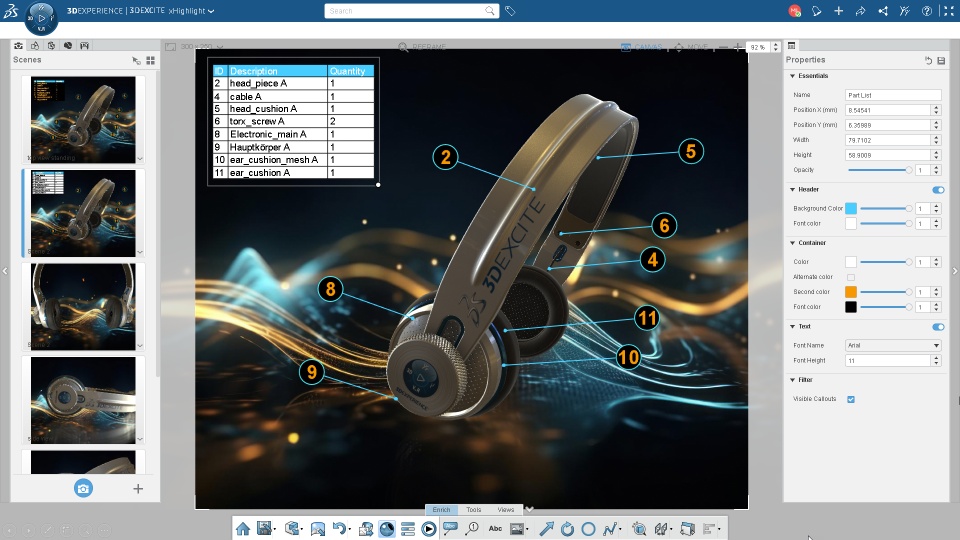This screenshot has width=960, height=540.
Task: Click the blue camera capture scene button
Action: tap(83, 489)
